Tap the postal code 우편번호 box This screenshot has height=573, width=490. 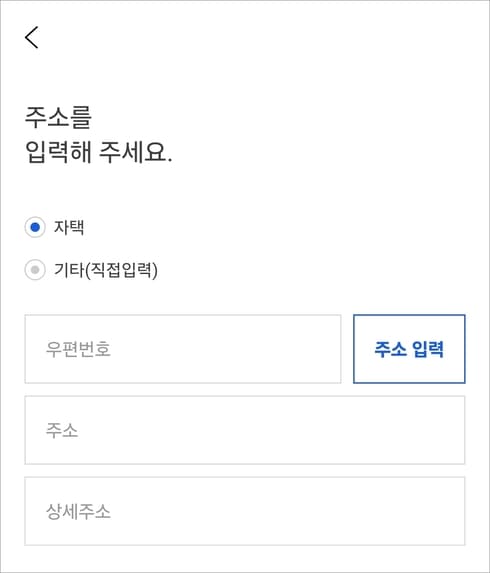183,349
